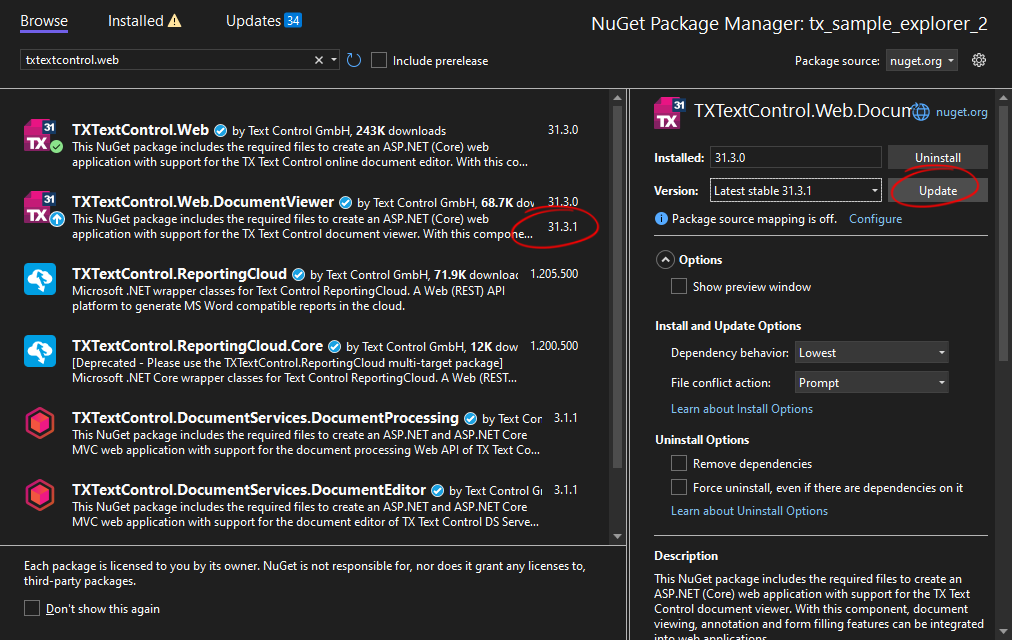Select the TXTextControl.Web.DocumentViewer package title

click(203, 202)
